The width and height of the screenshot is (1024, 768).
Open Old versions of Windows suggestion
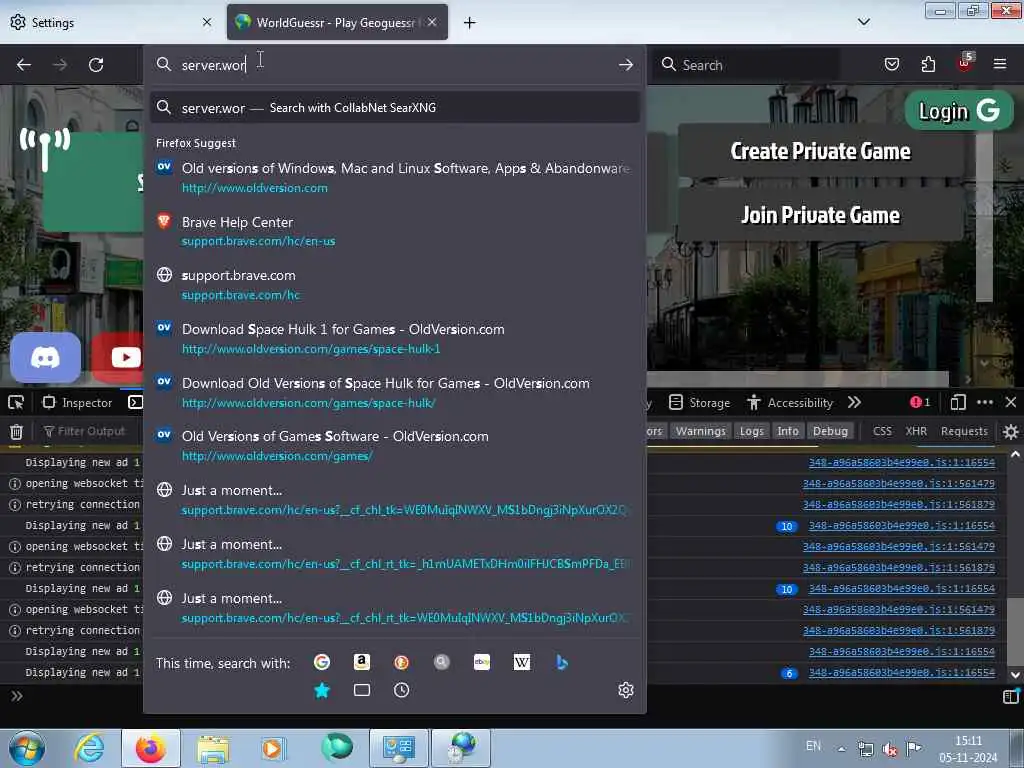[x=394, y=178]
